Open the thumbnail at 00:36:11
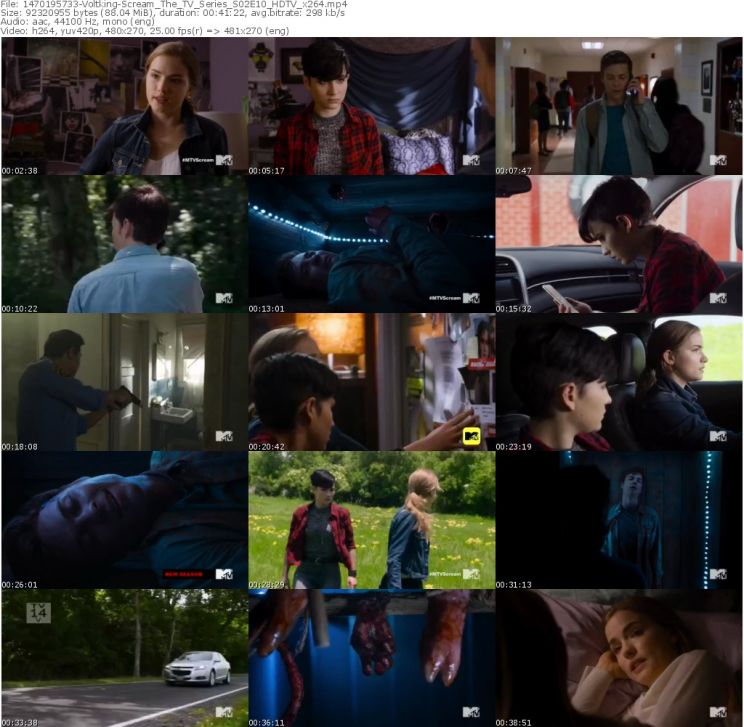744x727 pixels. (372, 658)
